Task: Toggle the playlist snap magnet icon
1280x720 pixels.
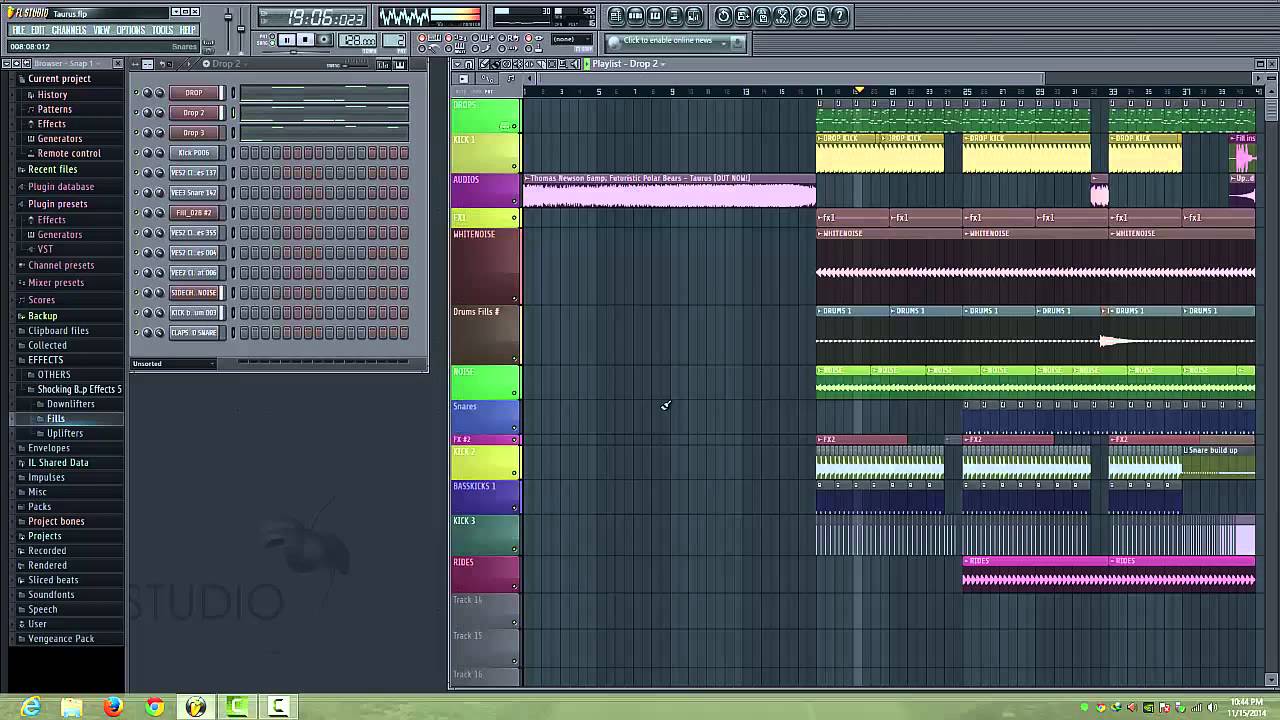Action: pyautogui.click(x=469, y=64)
